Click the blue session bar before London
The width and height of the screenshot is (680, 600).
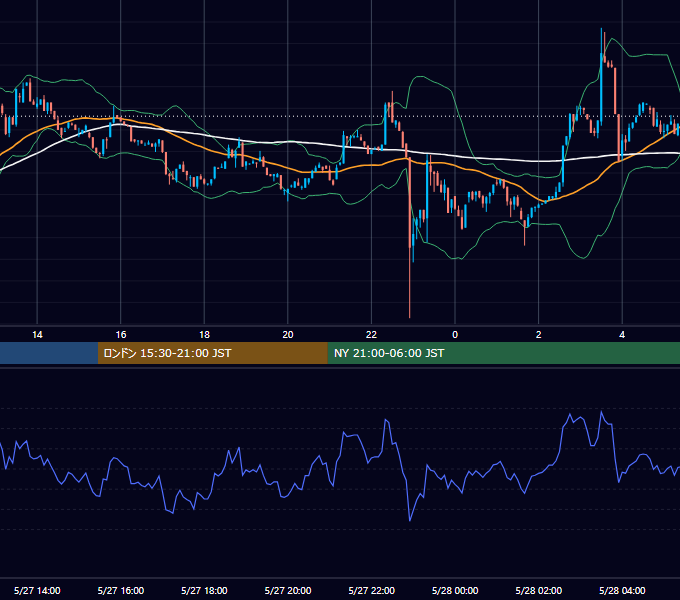49,353
